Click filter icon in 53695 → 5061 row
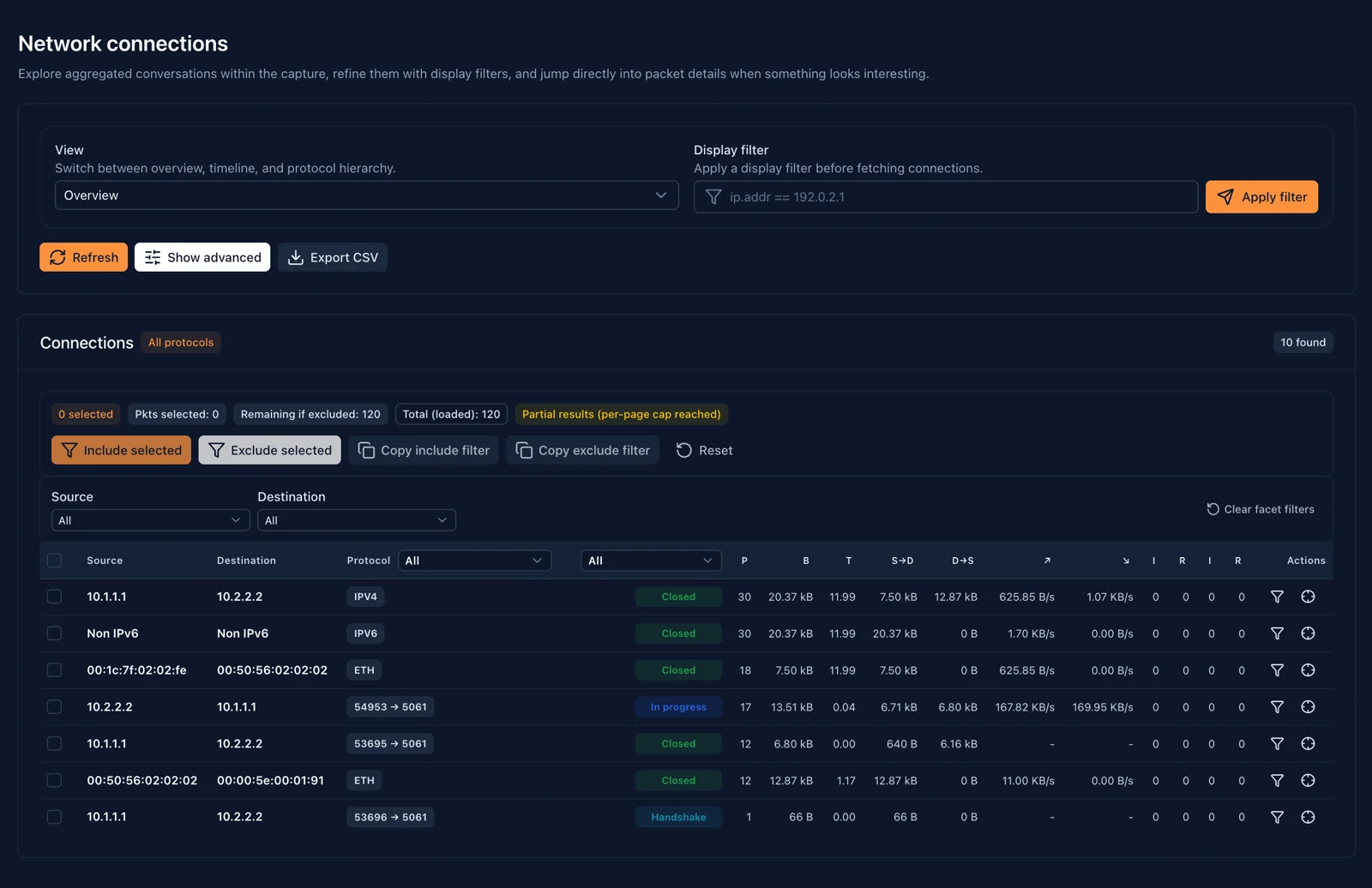The width and height of the screenshot is (1372, 888). (1277, 744)
